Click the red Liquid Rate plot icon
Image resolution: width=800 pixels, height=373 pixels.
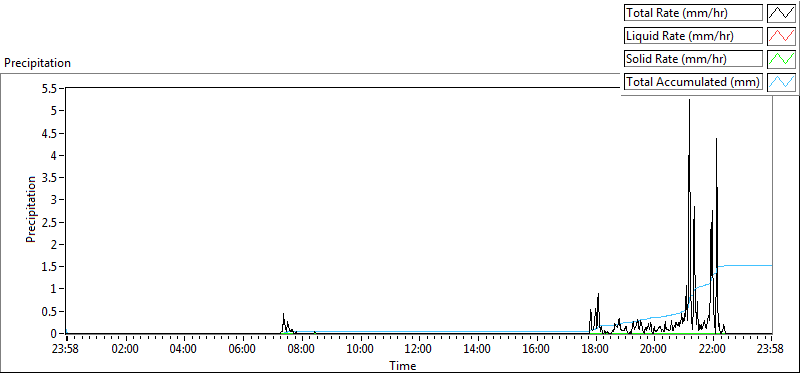[x=781, y=36]
